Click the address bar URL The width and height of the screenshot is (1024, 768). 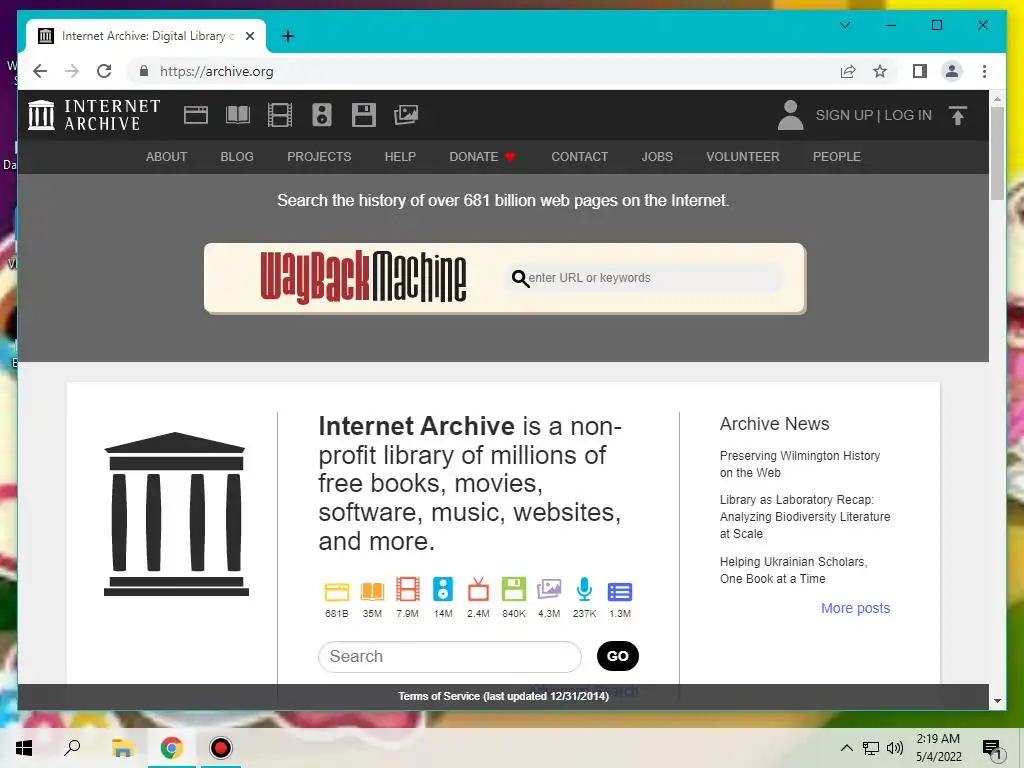coord(217,71)
